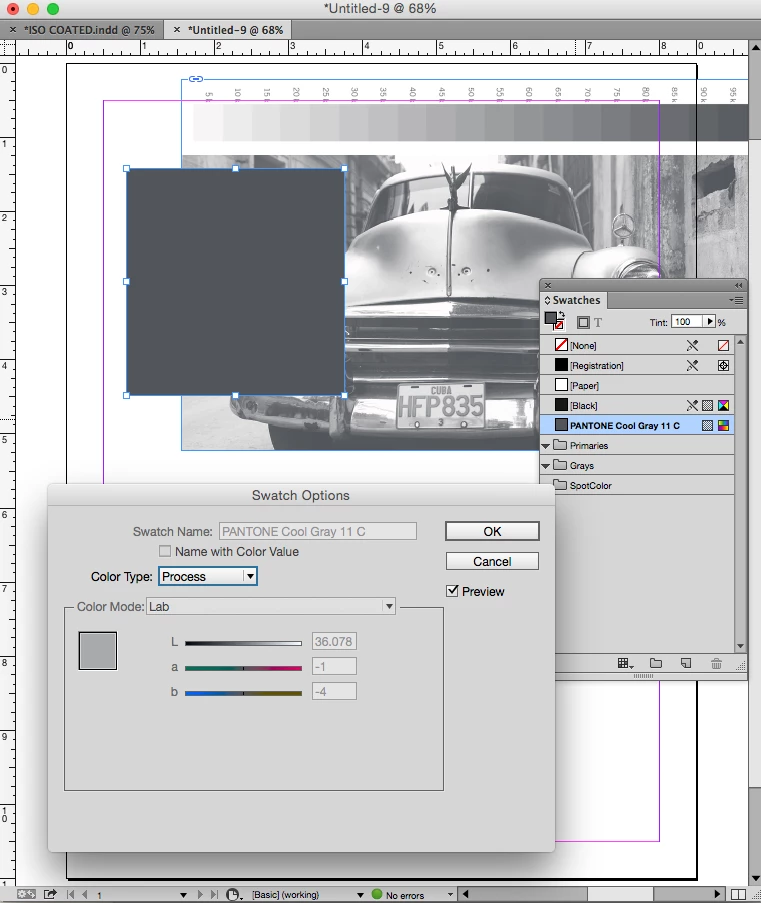This screenshot has height=903, width=761.
Task: Collapse the Primaries color group
Action: (x=546, y=446)
